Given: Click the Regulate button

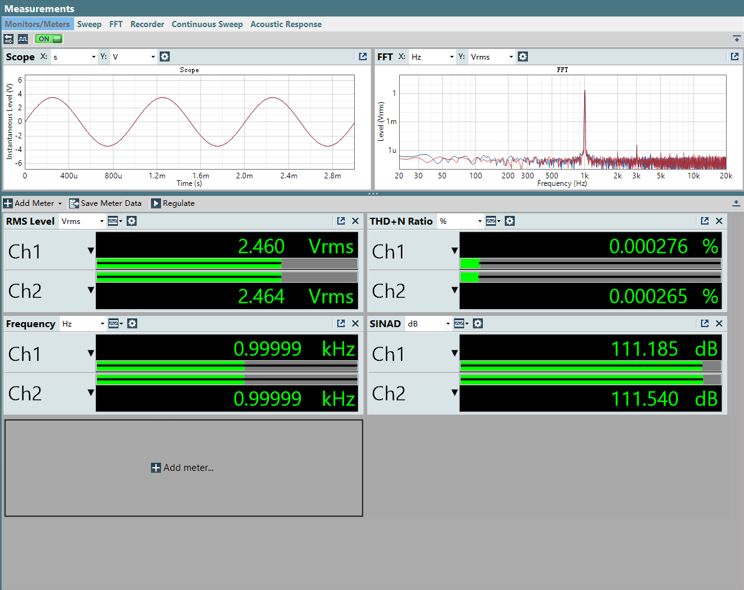Looking at the screenshot, I should click(173, 203).
